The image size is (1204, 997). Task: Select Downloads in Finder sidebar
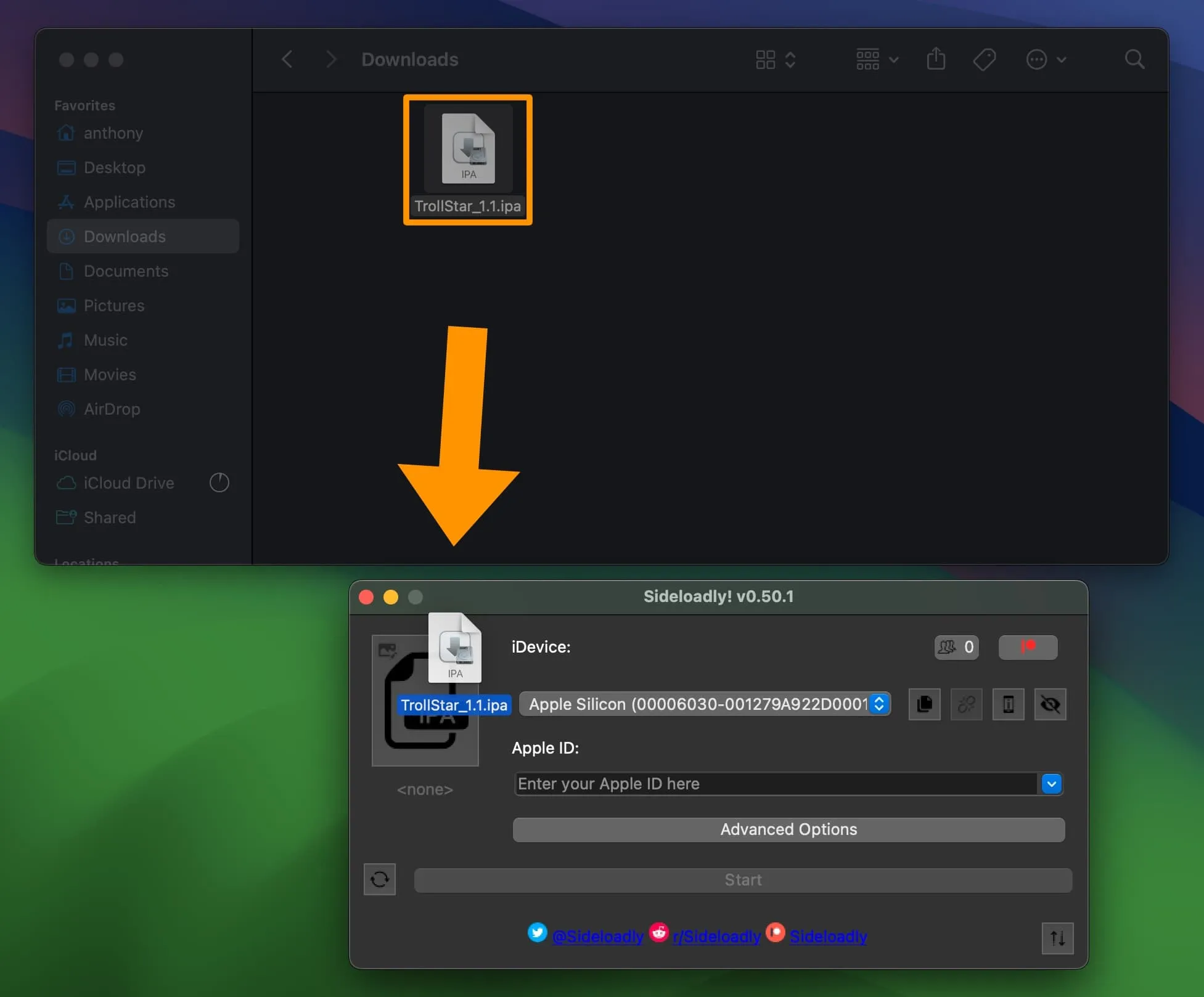(x=143, y=237)
